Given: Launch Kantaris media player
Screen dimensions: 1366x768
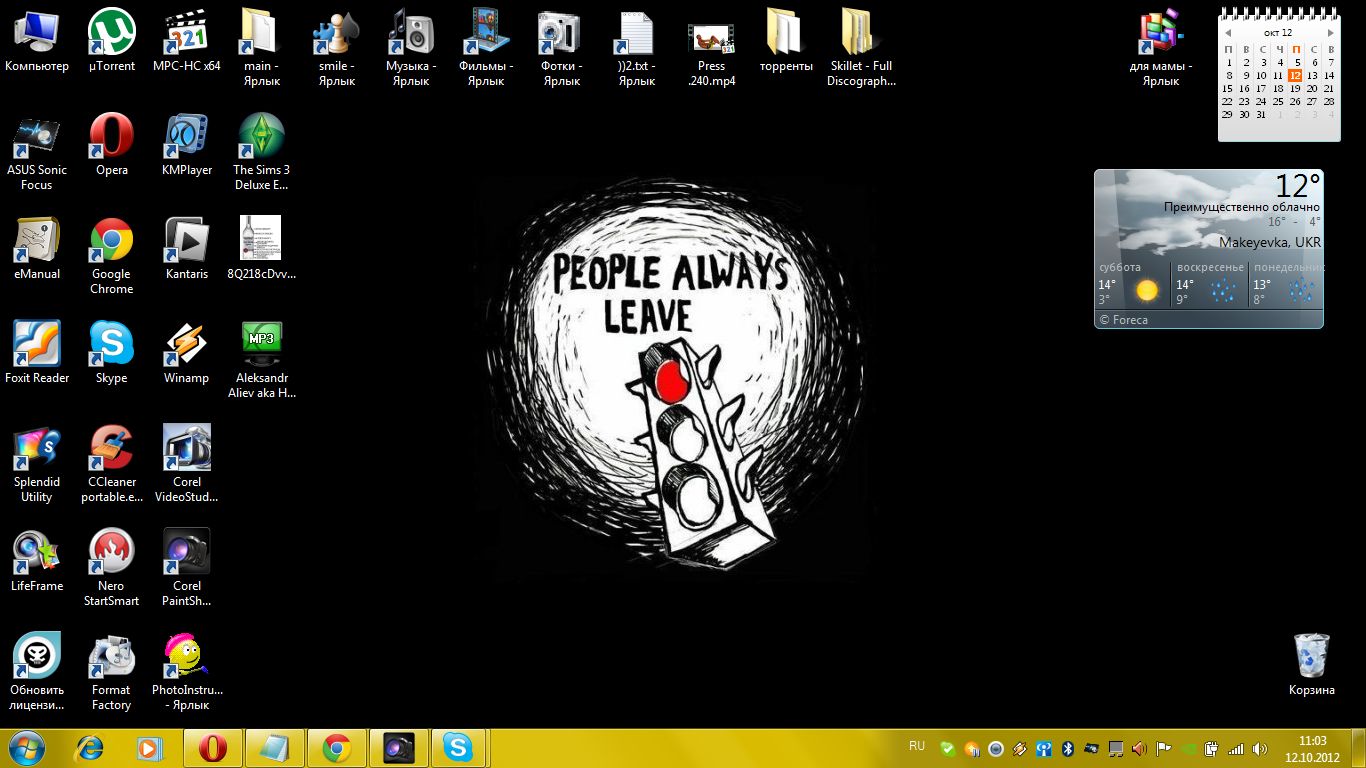Looking at the screenshot, I should pyautogui.click(x=187, y=249).
